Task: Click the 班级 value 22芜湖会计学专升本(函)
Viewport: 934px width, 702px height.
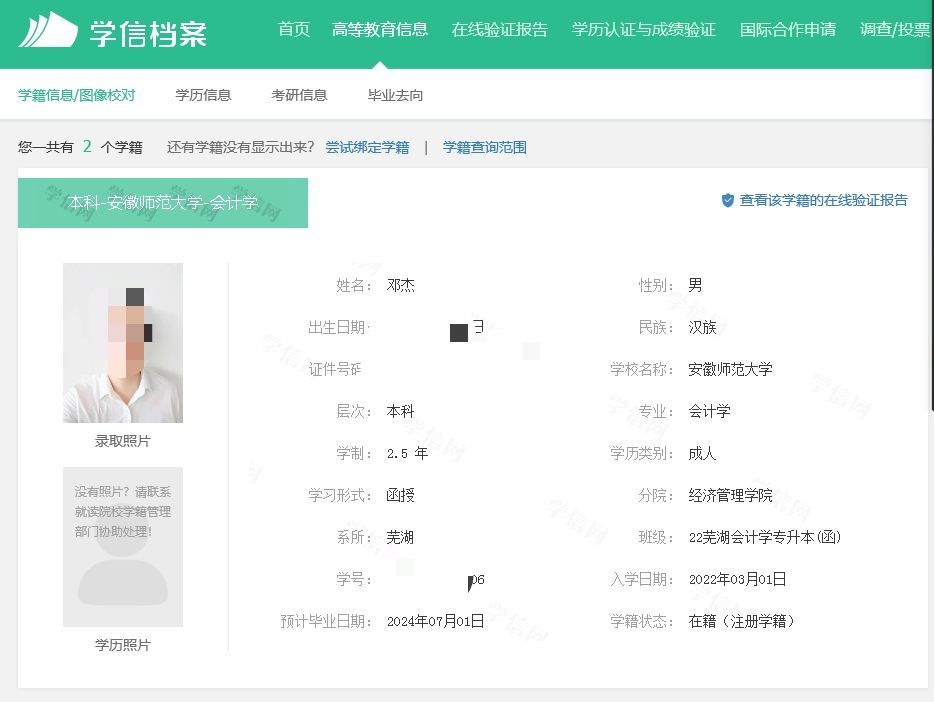Action: coord(765,538)
